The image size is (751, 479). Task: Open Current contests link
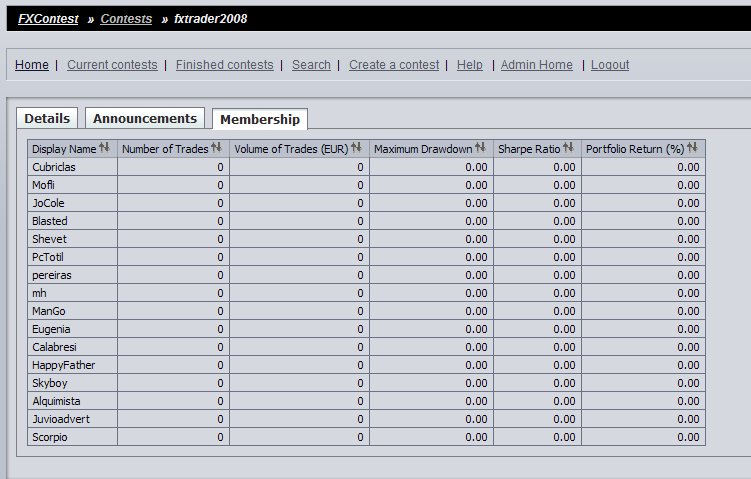pyautogui.click(x=112, y=65)
